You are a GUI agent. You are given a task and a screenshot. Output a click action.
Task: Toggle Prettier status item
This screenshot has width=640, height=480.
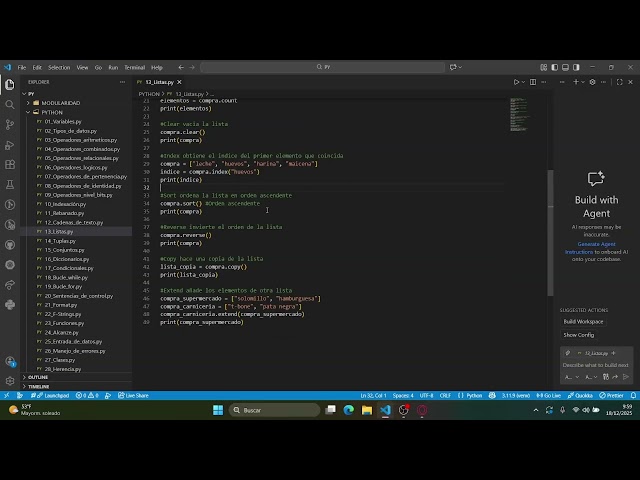[611, 396]
